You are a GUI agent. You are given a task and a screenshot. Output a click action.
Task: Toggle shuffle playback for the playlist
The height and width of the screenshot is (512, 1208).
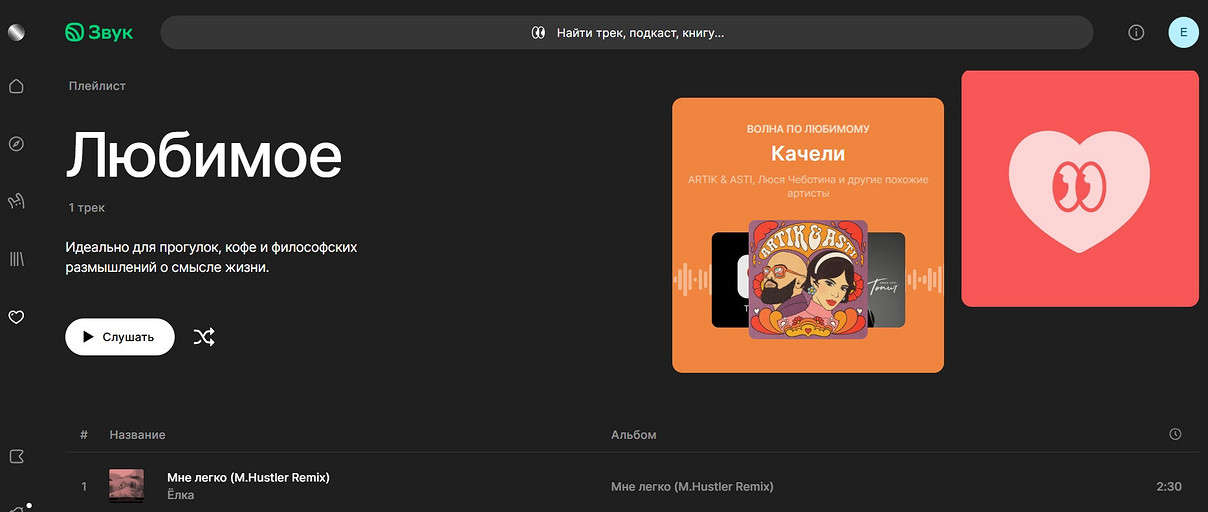[x=204, y=337]
